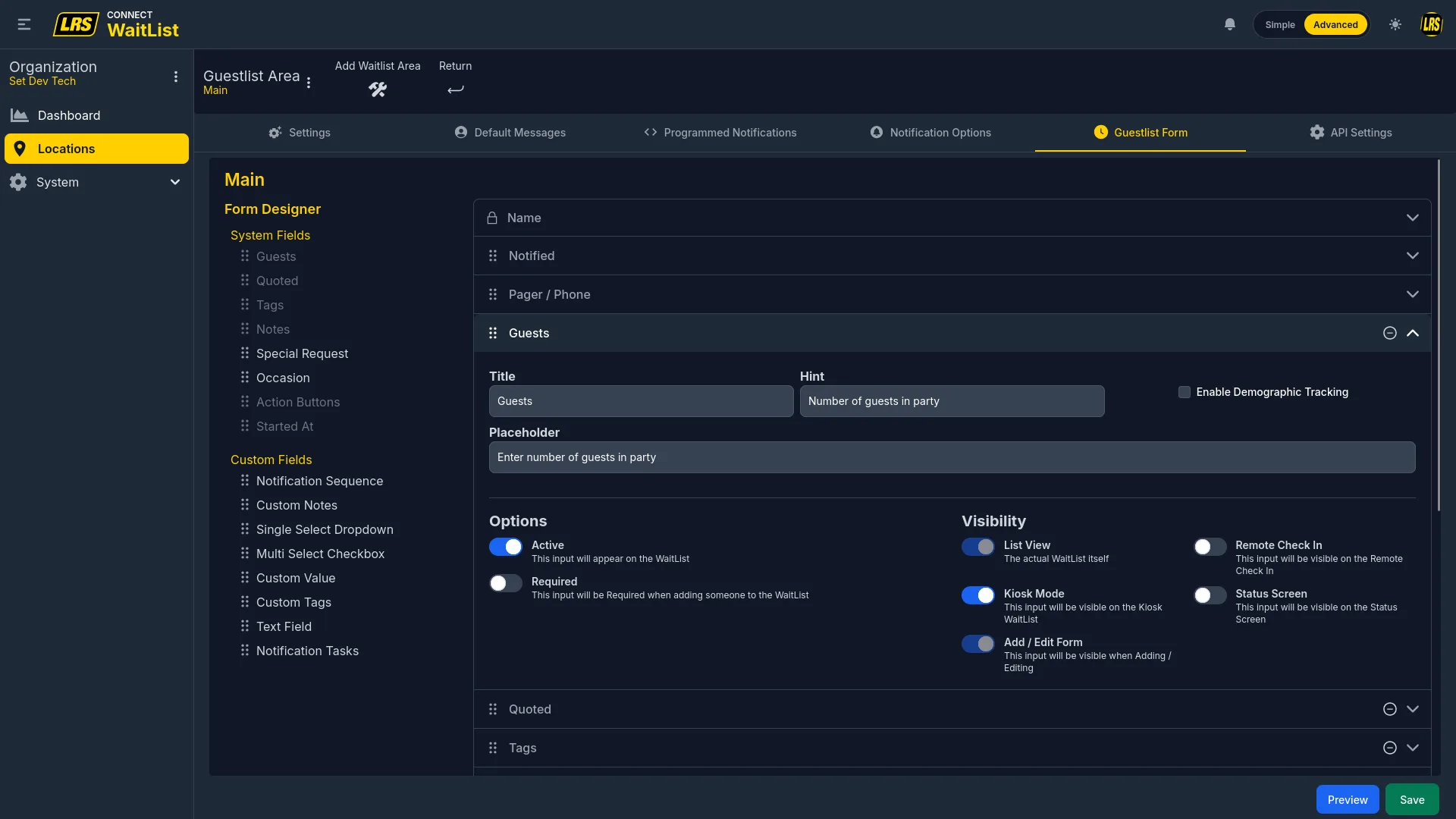Expand the Name field row
Image resolution: width=1456 pixels, height=819 pixels.
1413,218
